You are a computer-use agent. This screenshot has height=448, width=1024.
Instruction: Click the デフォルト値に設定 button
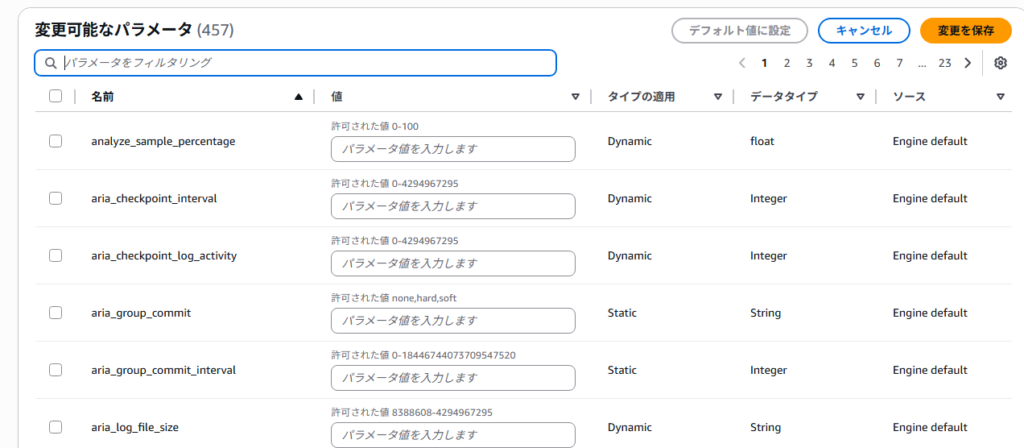(x=740, y=30)
